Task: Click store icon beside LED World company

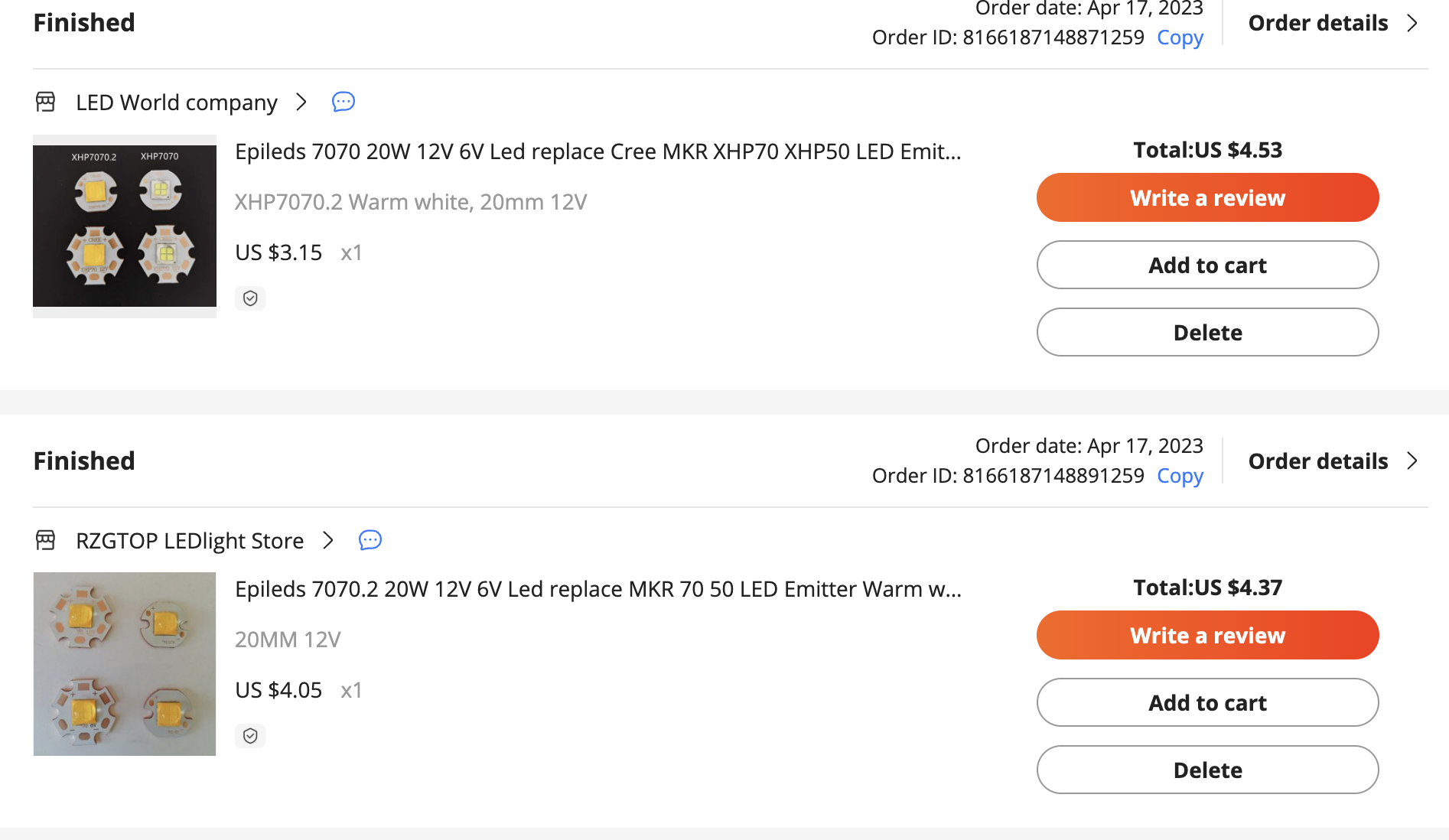Action: (46, 102)
